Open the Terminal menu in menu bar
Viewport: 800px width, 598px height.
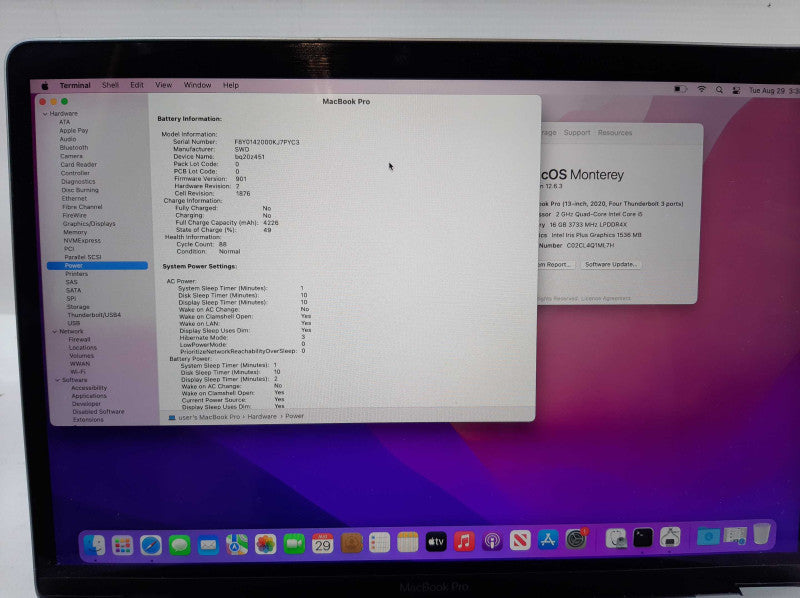(x=75, y=85)
